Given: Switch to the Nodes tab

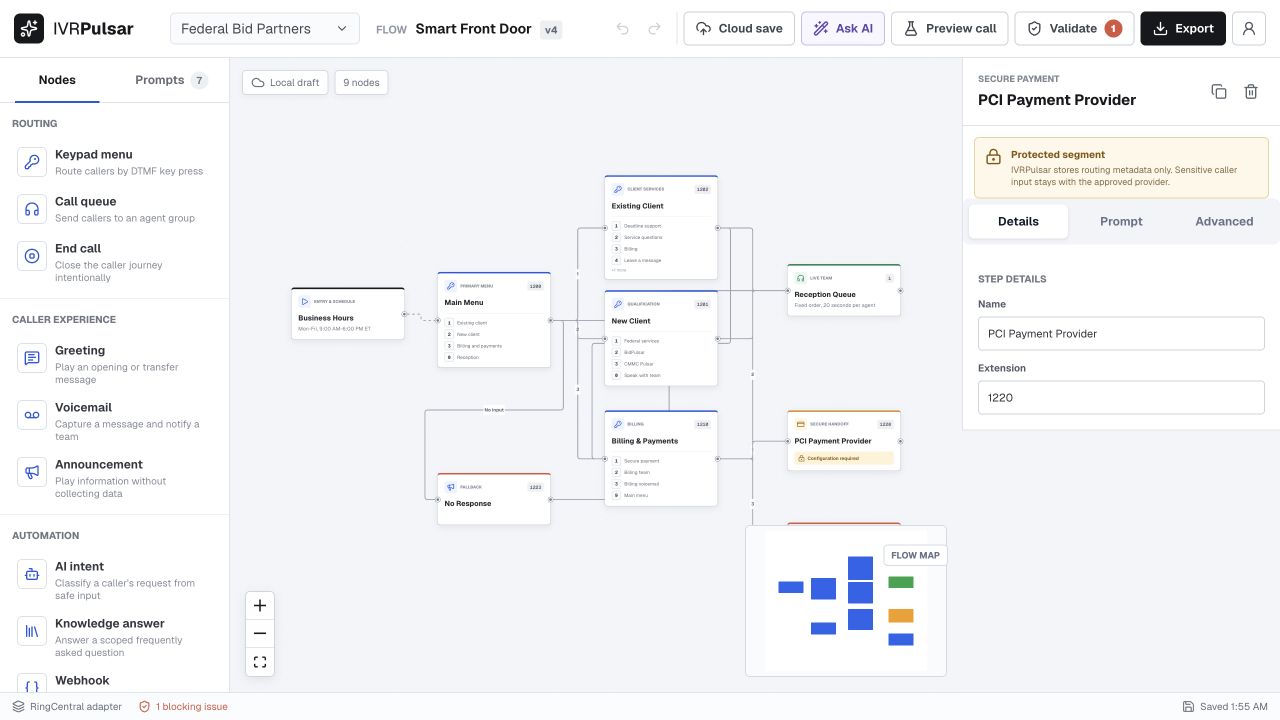Looking at the screenshot, I should pyautogui.click(x=57, y=80).
